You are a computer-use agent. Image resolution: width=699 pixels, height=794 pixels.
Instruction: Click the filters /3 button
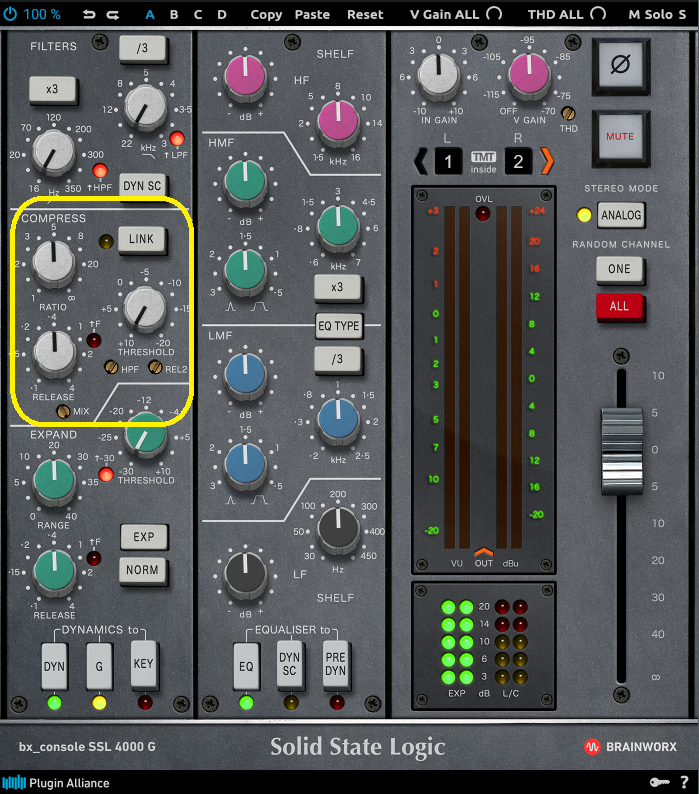pos(142,48)
